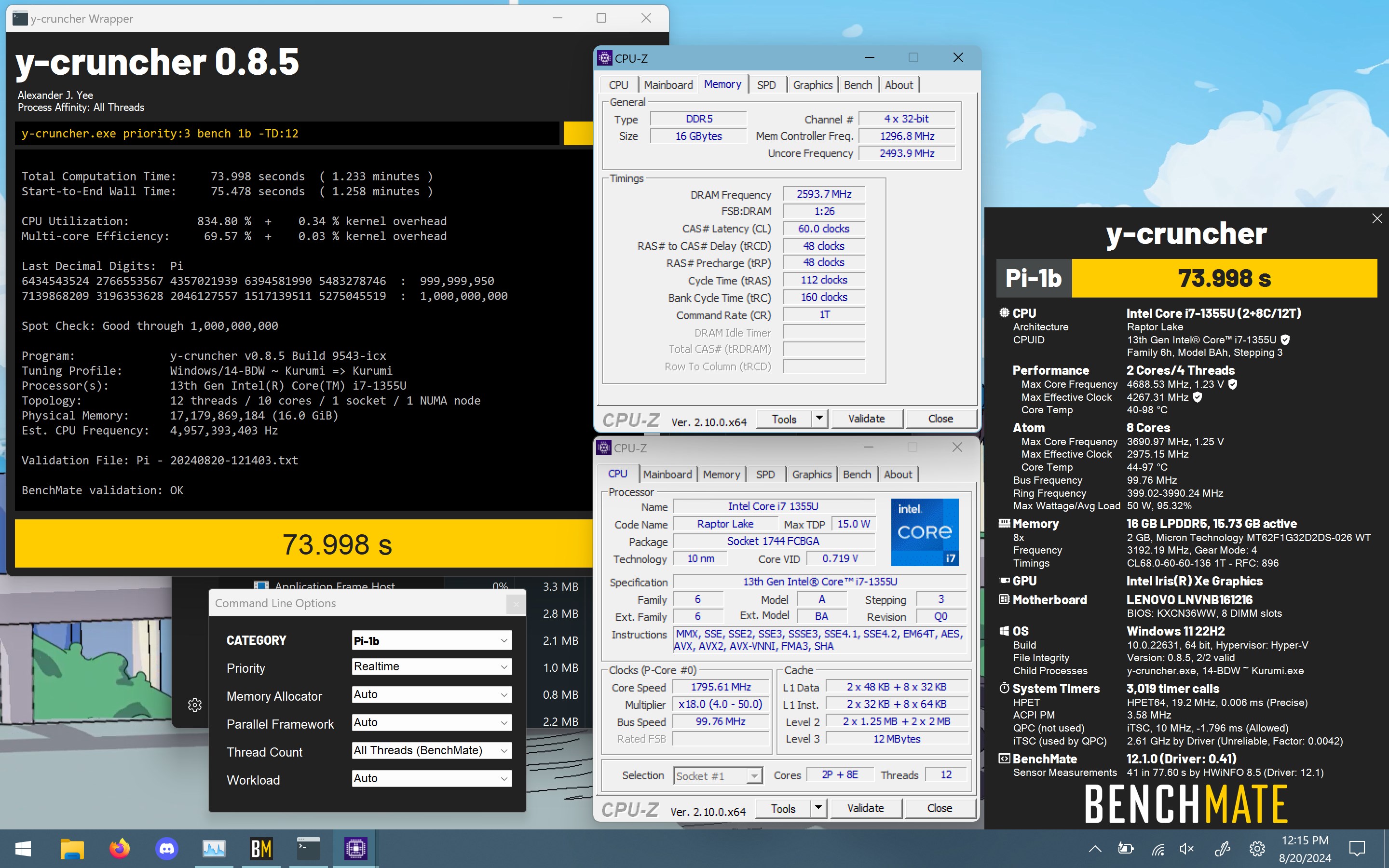Click the GPU icon in BenchMate panel
This screenshot has height=868, width=1389.
[x=1004, y=581]
